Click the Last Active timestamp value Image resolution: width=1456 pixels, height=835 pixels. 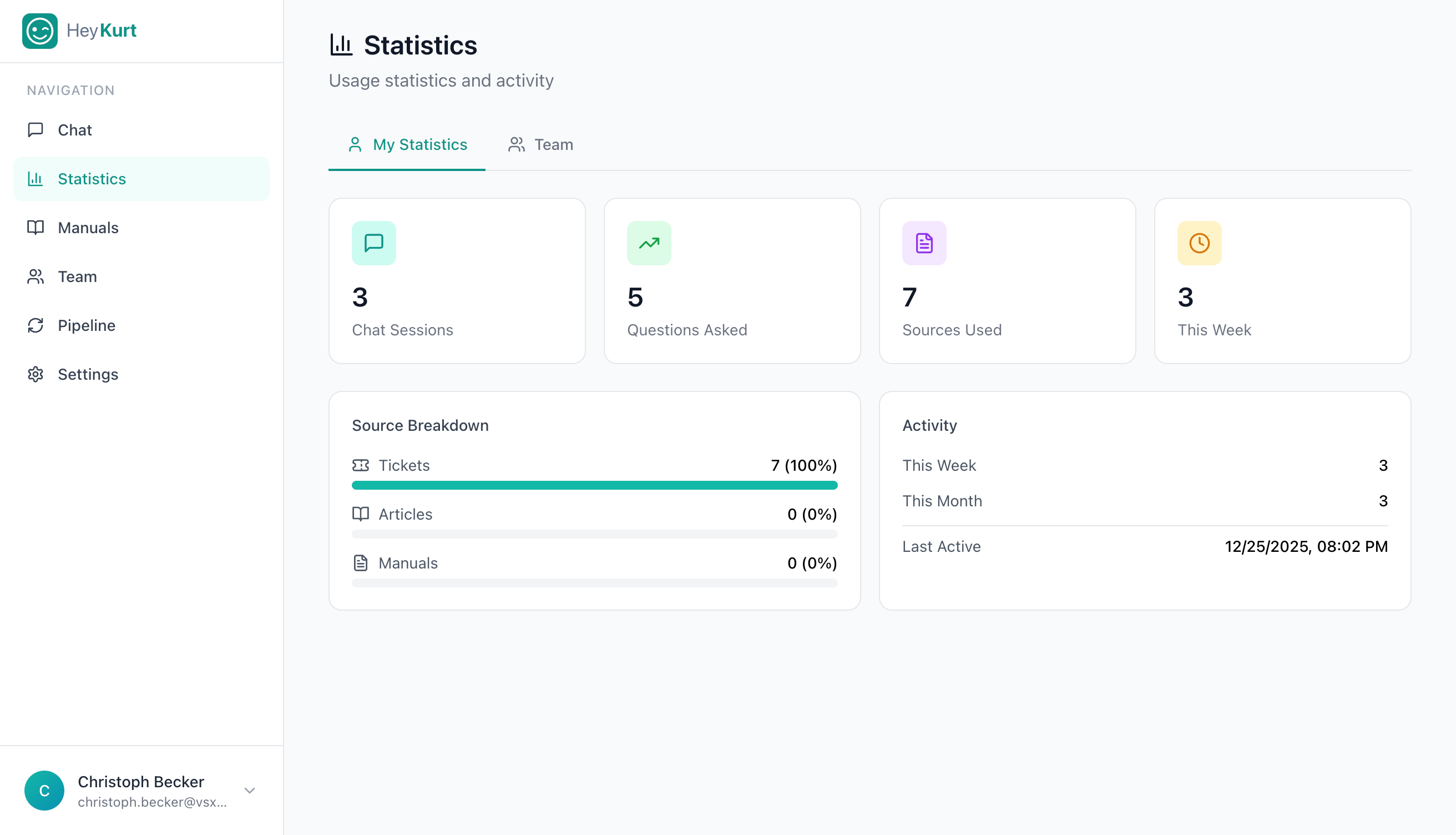(1307, 546)
